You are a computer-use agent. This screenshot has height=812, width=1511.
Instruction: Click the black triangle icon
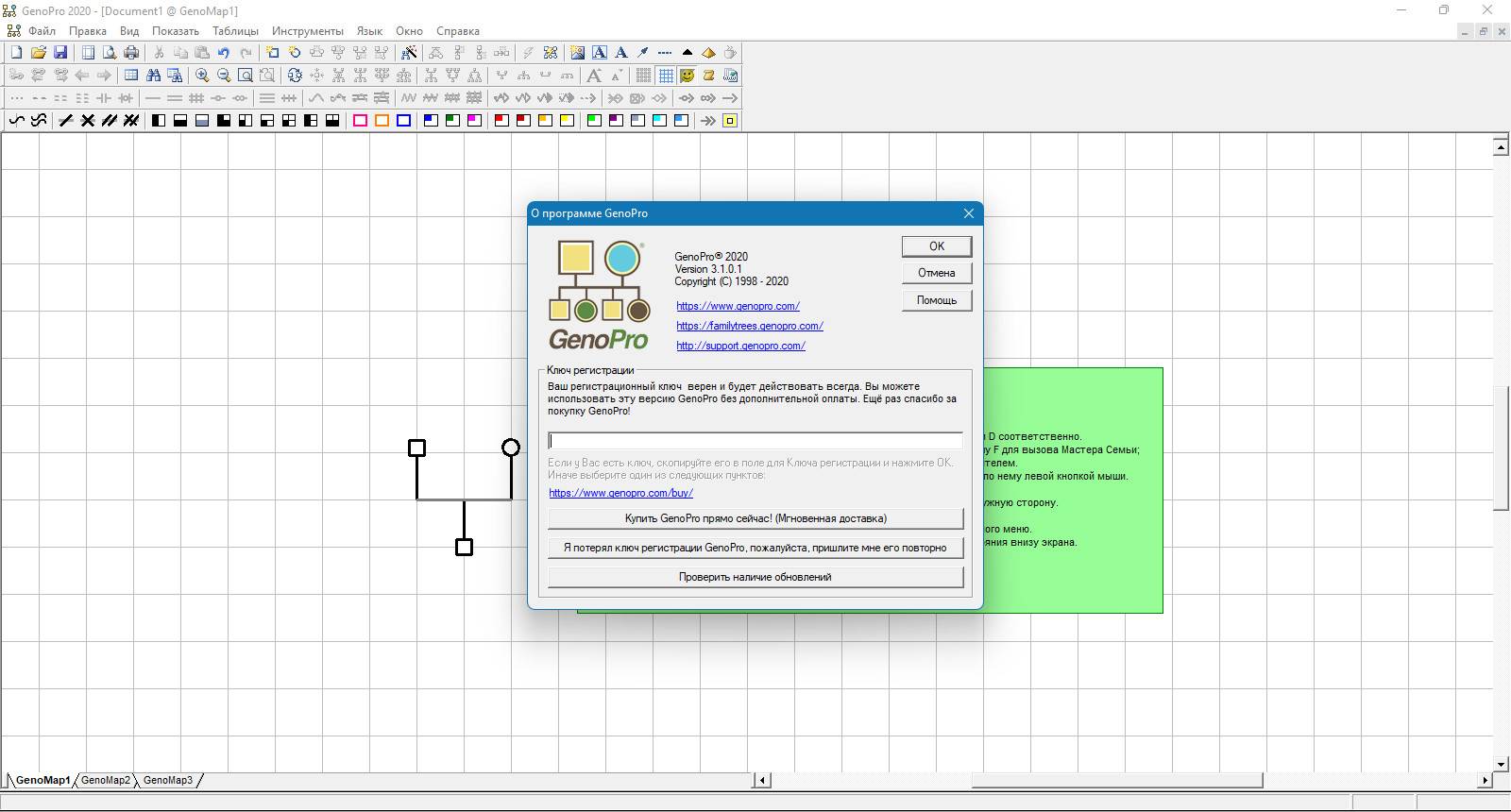coord(687,53)
